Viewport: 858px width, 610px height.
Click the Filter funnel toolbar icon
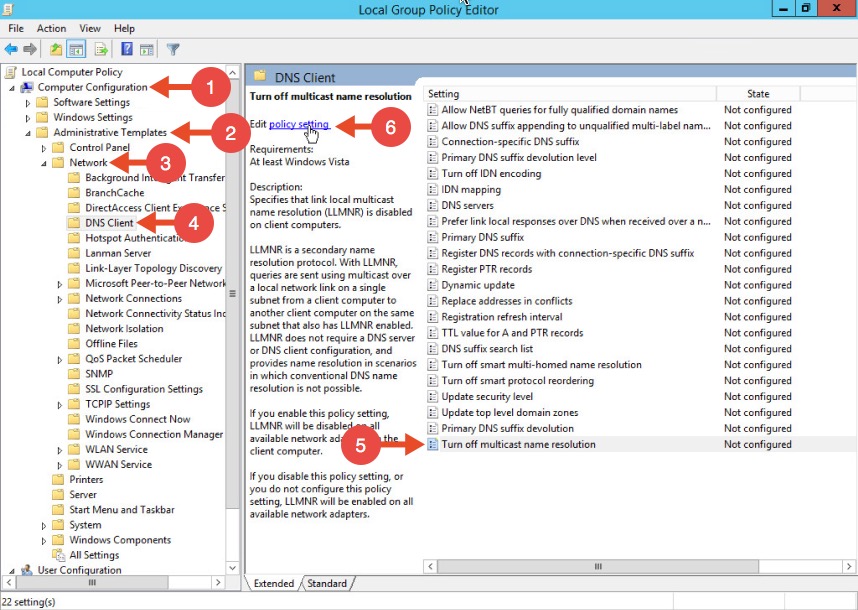(173, 49)
